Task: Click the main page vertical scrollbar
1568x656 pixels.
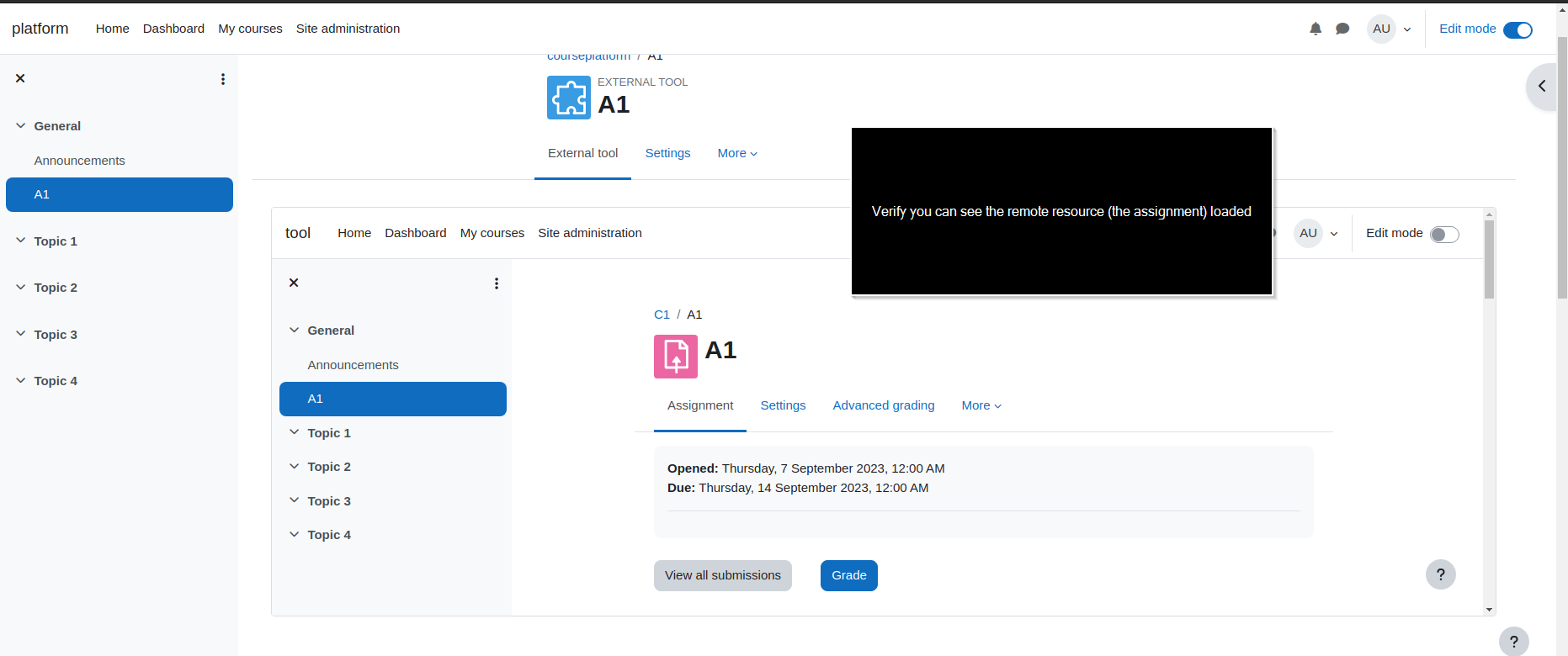Action: 1562,168
